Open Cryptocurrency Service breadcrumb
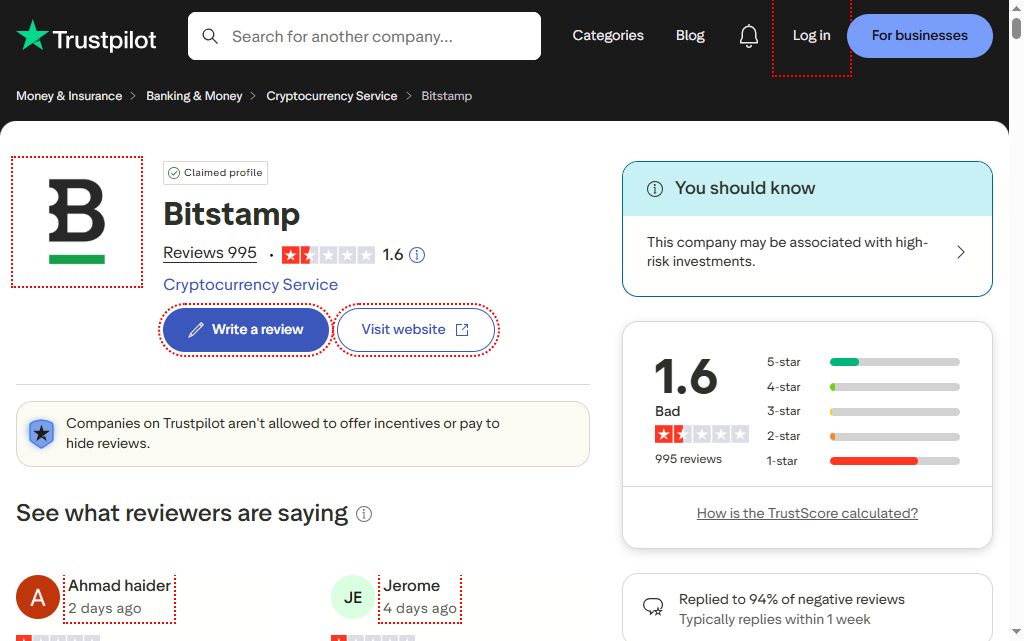 331,96
